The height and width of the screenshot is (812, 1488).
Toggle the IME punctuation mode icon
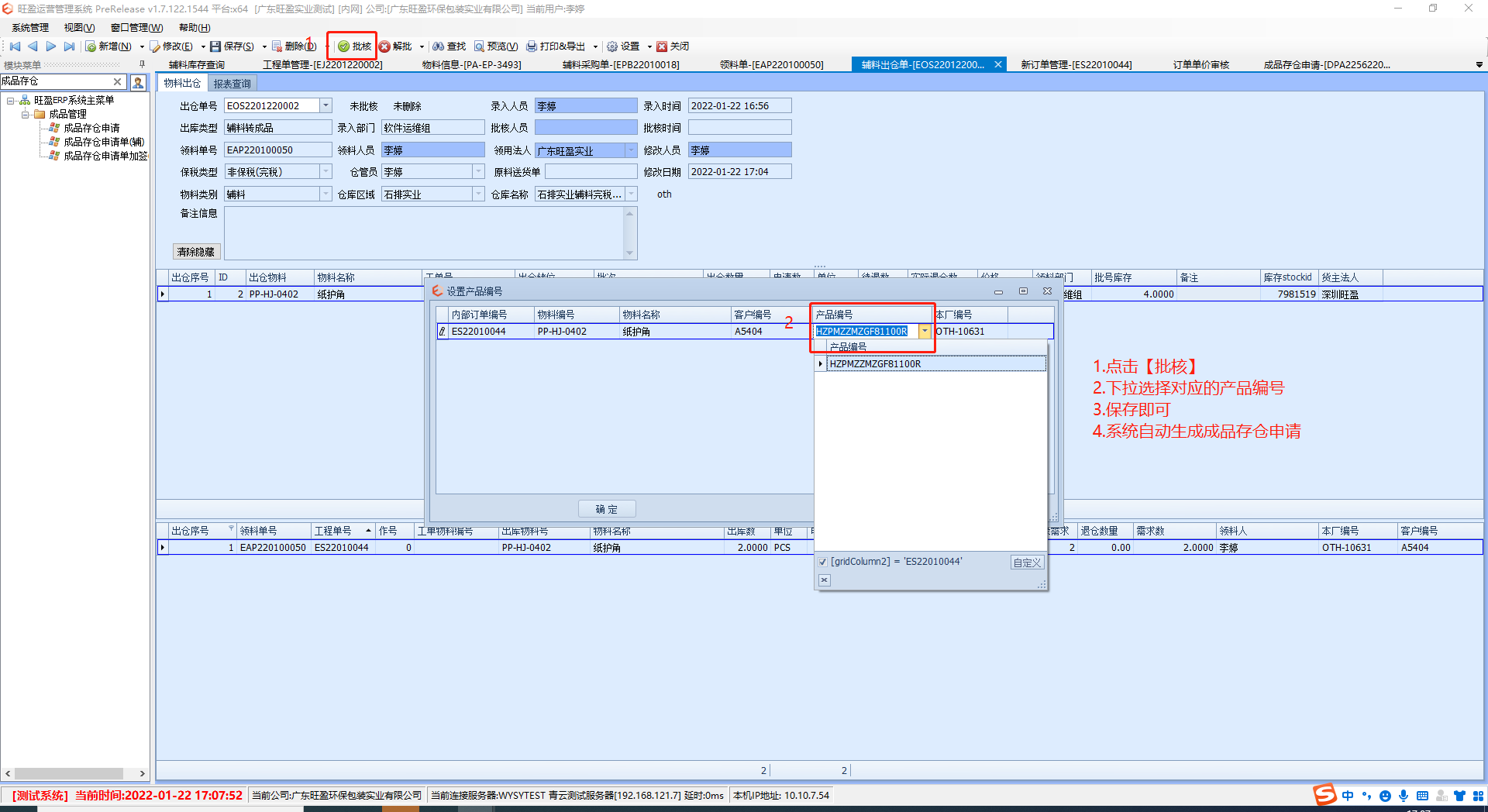pyautogui.click(x=1366, y=796)
